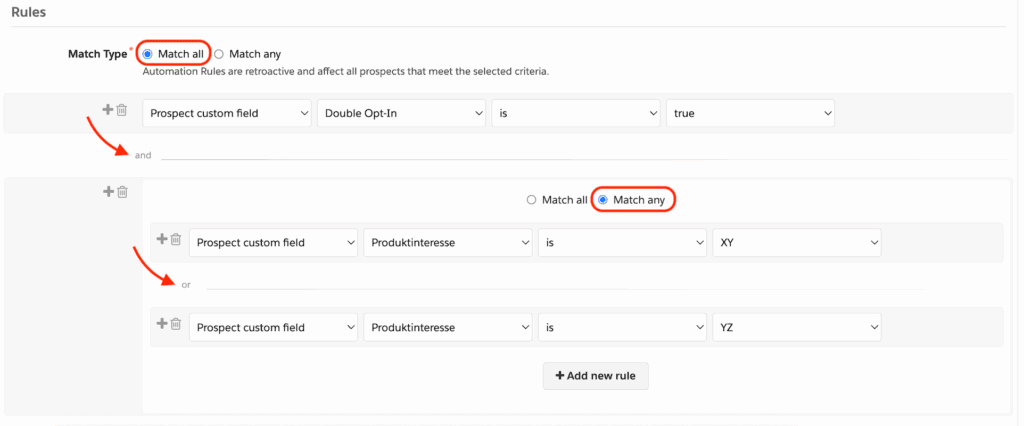Click the Add new rule button

click(x=596, y=376)
